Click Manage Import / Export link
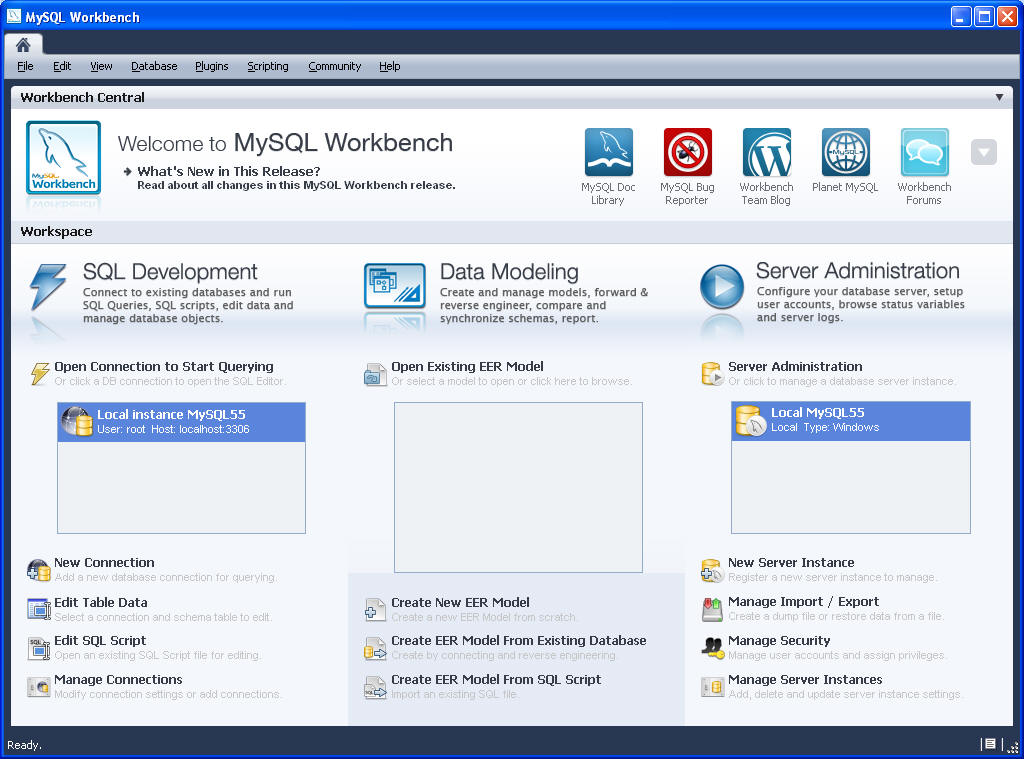1024x759 pixels. (x=803, y=602)
